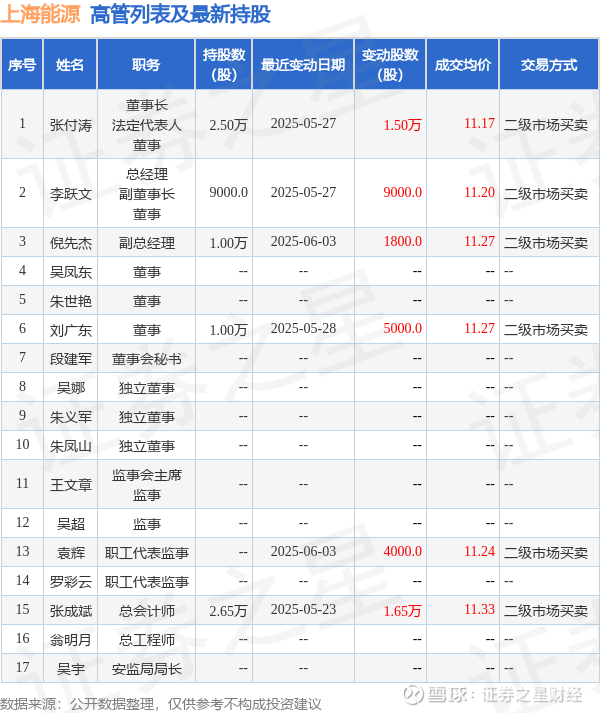Image resolution: width=600 pixels, height=713 pixels.
Task: Click the 姓名 column header
Action: click(70, 65)
